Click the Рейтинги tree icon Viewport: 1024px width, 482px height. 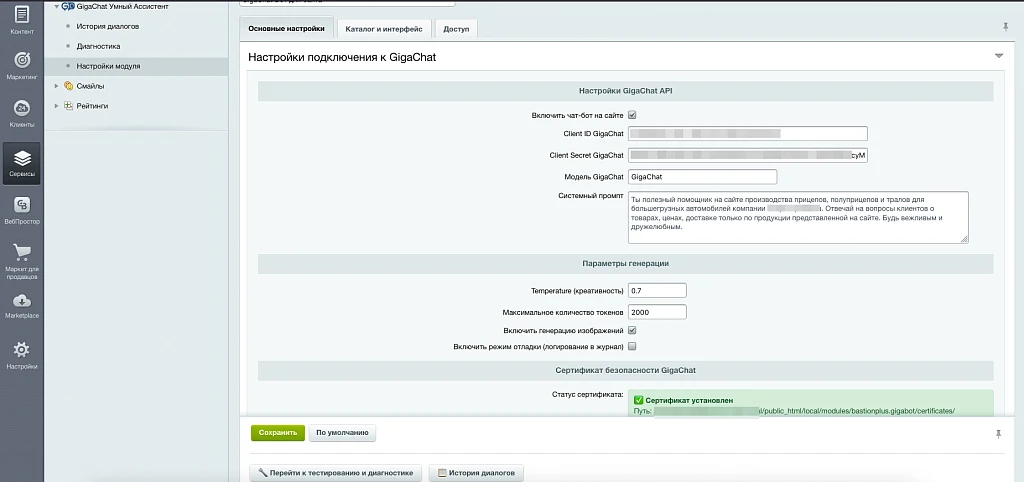pos(68,105)
